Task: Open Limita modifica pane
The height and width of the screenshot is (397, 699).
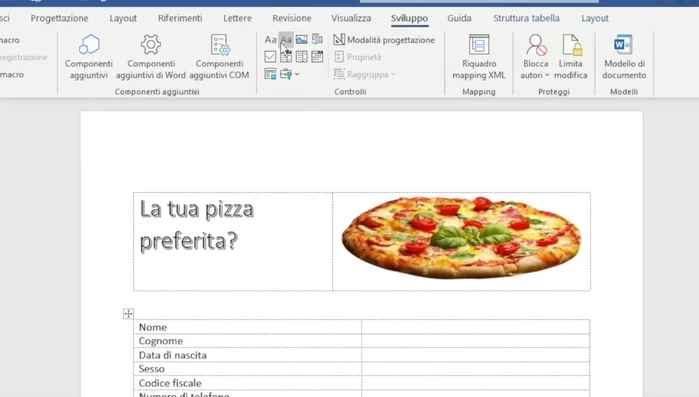Action: coord(571,57)
